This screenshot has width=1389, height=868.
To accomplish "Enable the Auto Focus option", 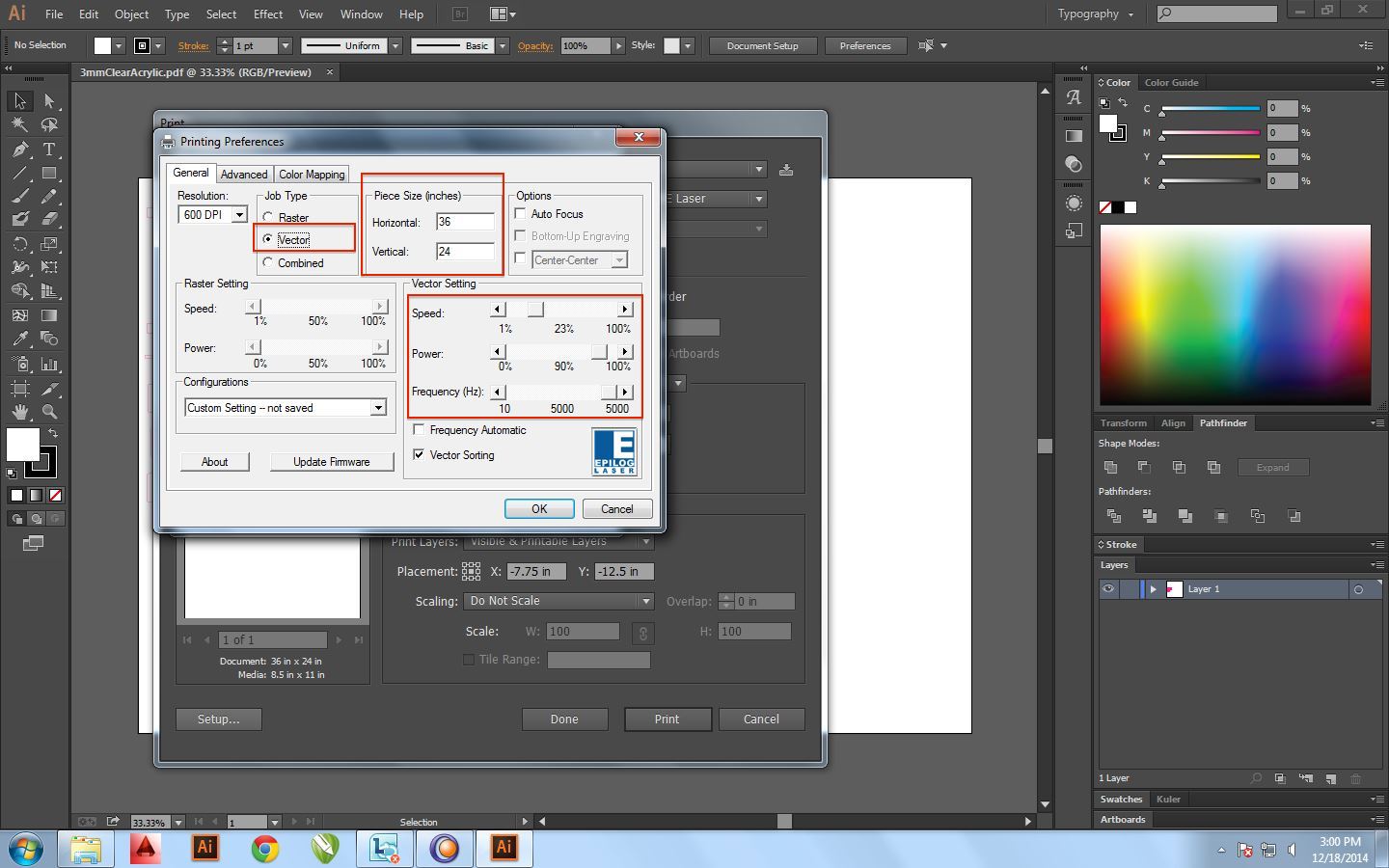I will click(x=521, y=214).
